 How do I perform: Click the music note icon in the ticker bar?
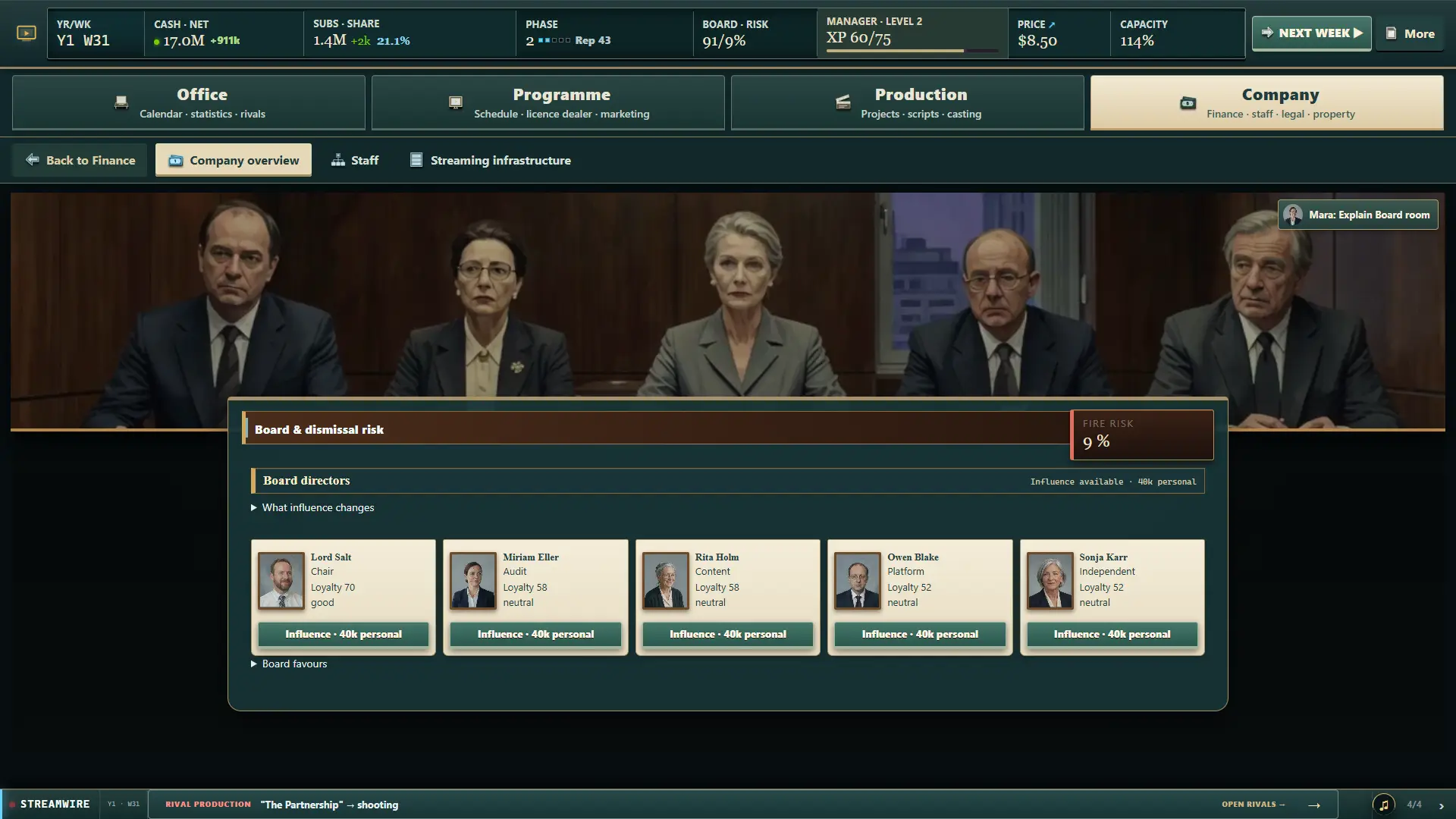pyautogui.click(x=1384, y=805)
